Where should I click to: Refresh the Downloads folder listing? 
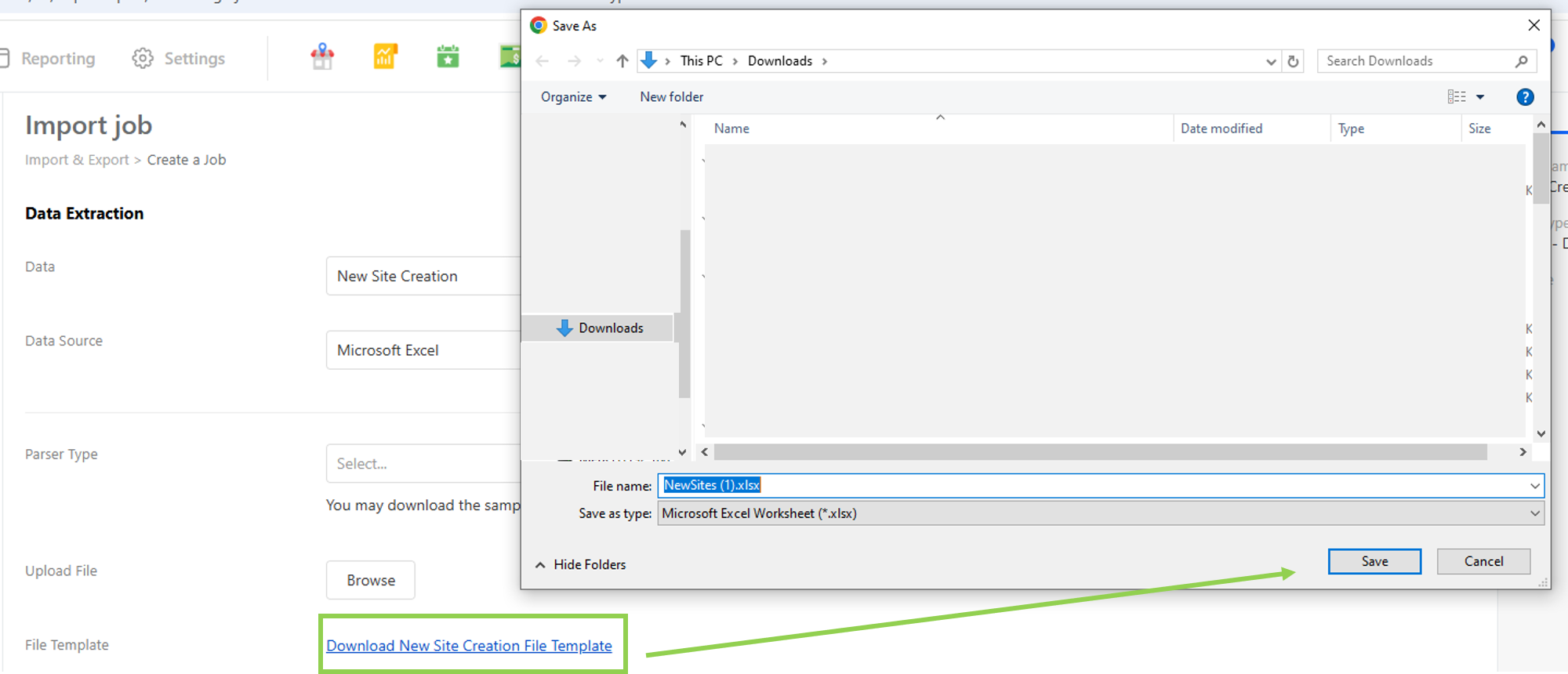[x=1293, y=61]
